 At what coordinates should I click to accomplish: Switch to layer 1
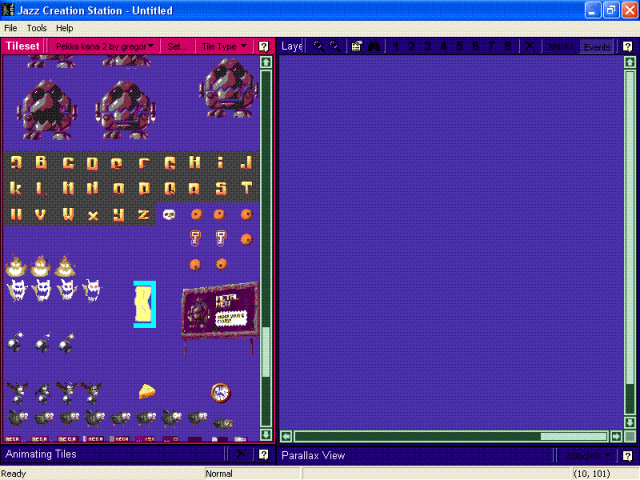(396, 47)
